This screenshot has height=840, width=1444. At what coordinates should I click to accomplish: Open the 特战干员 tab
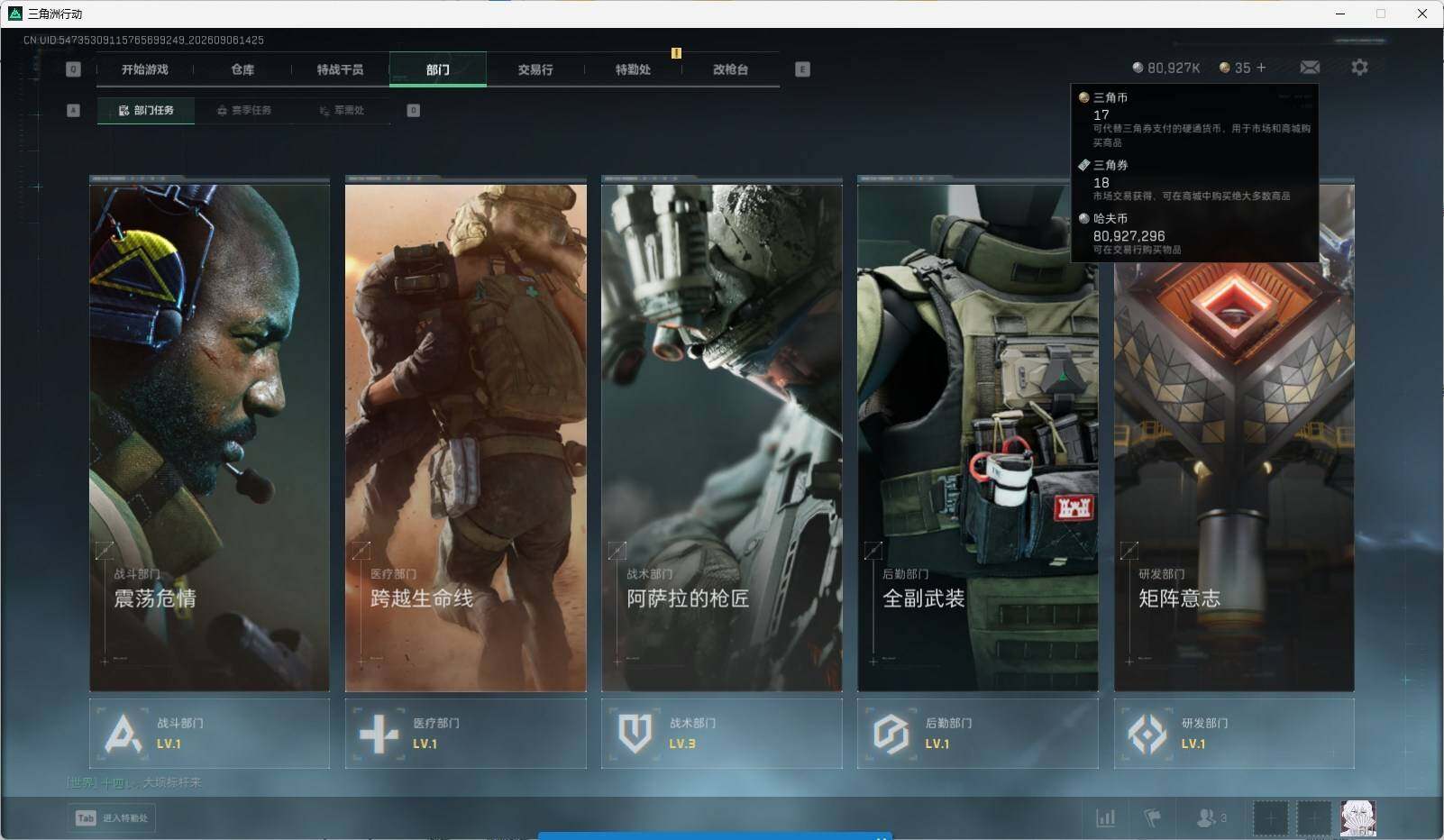pyautogui.click(x=340, y=69)
